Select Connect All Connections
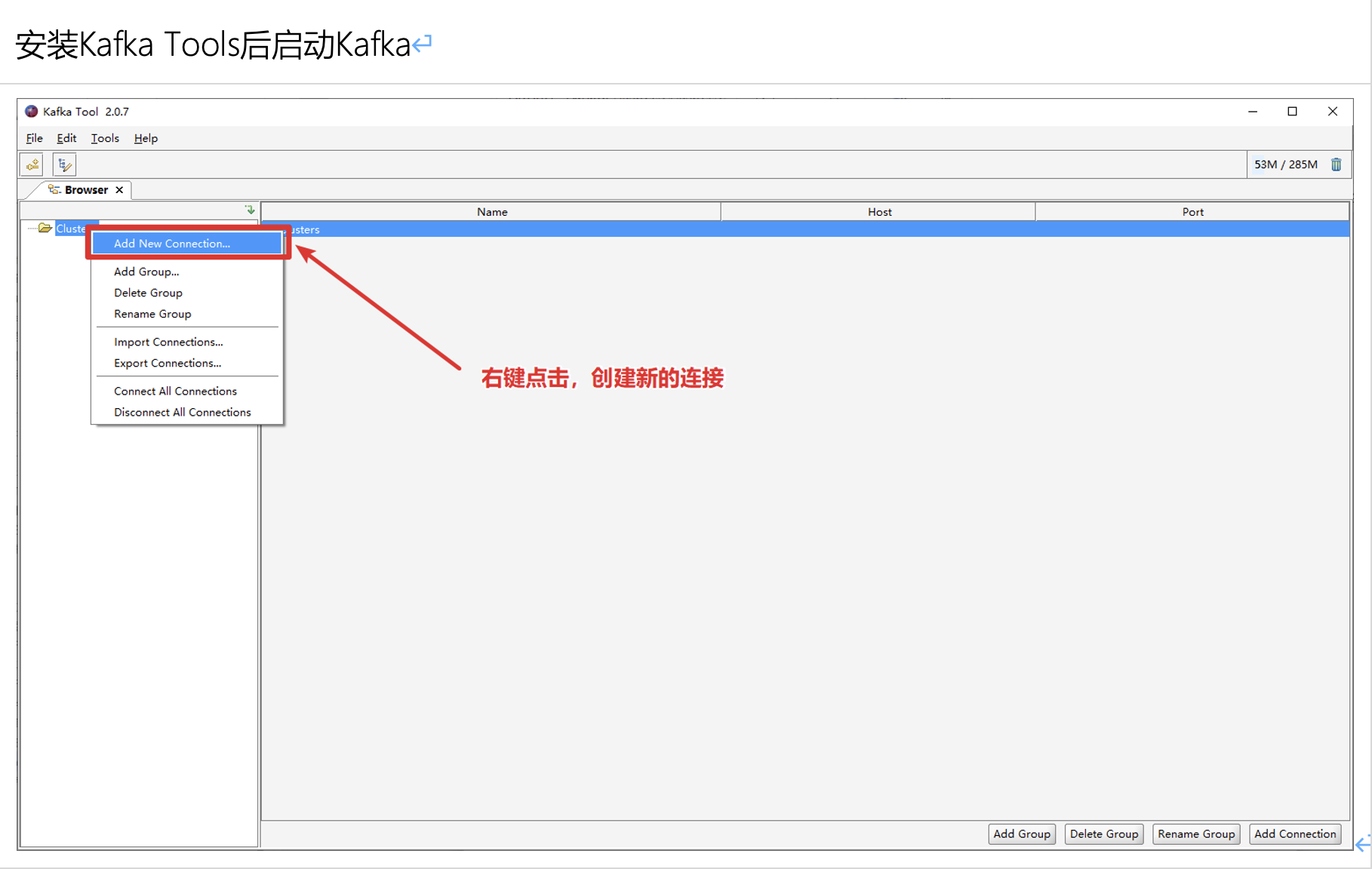1372x869 pixels. (x=175, y=391)
